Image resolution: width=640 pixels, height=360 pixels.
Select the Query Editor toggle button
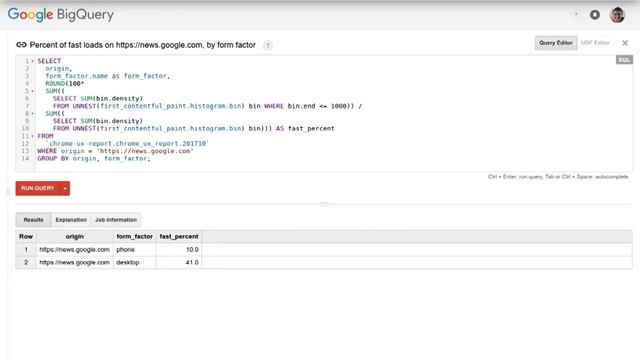pos(556,42)
